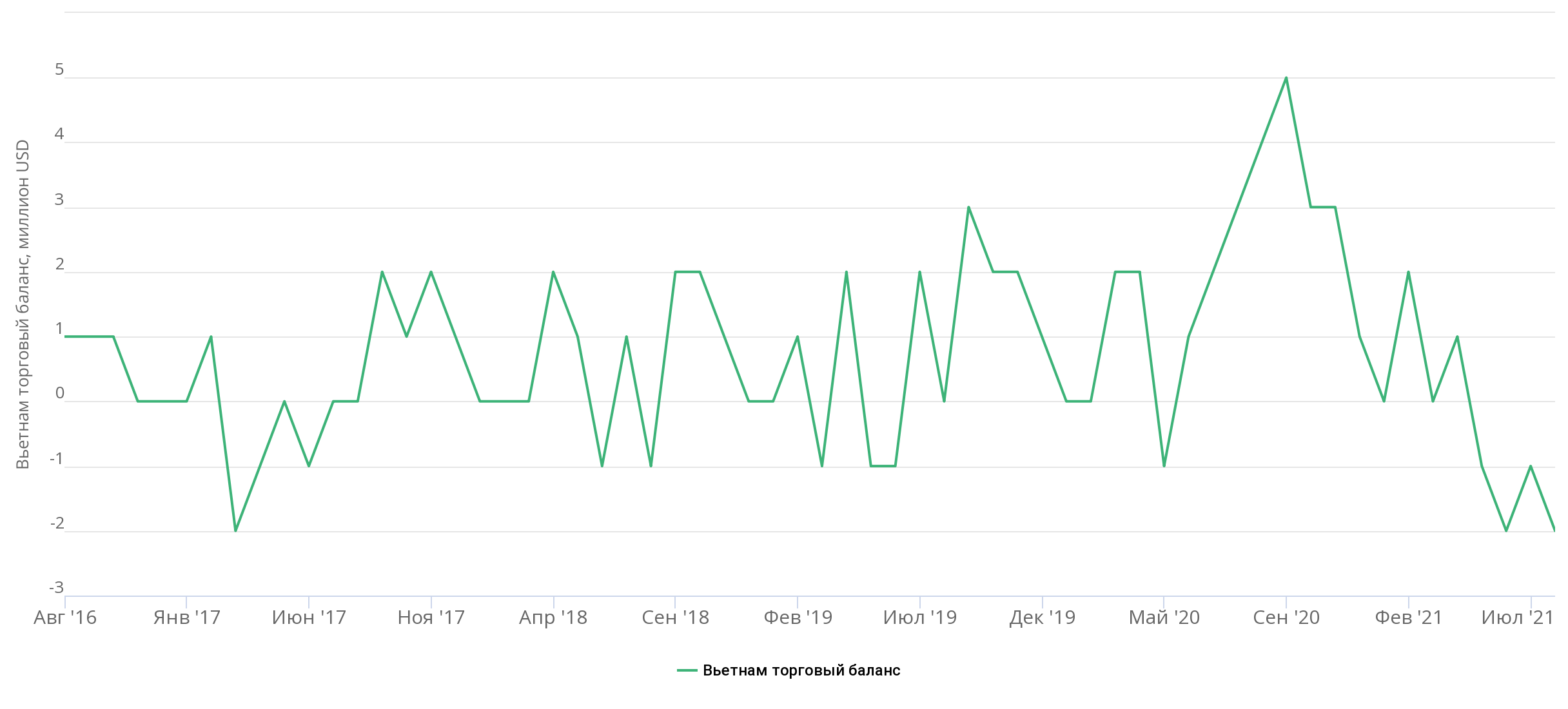Click the Сен '18 axis label
Image resolution: width=1568 pixels, height=709 pixels.
pyautogui.click(x=675, y=617)
